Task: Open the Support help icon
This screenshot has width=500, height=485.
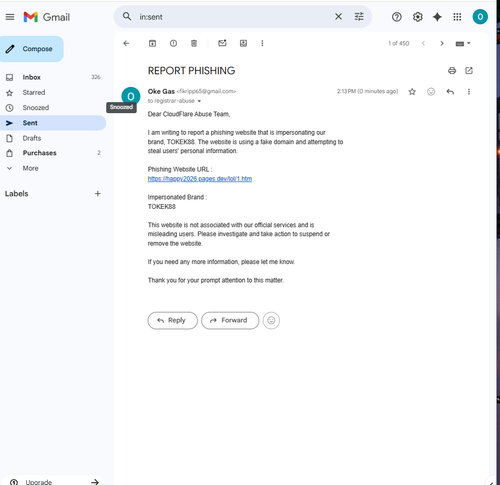Action: click(x=397, y=17)
